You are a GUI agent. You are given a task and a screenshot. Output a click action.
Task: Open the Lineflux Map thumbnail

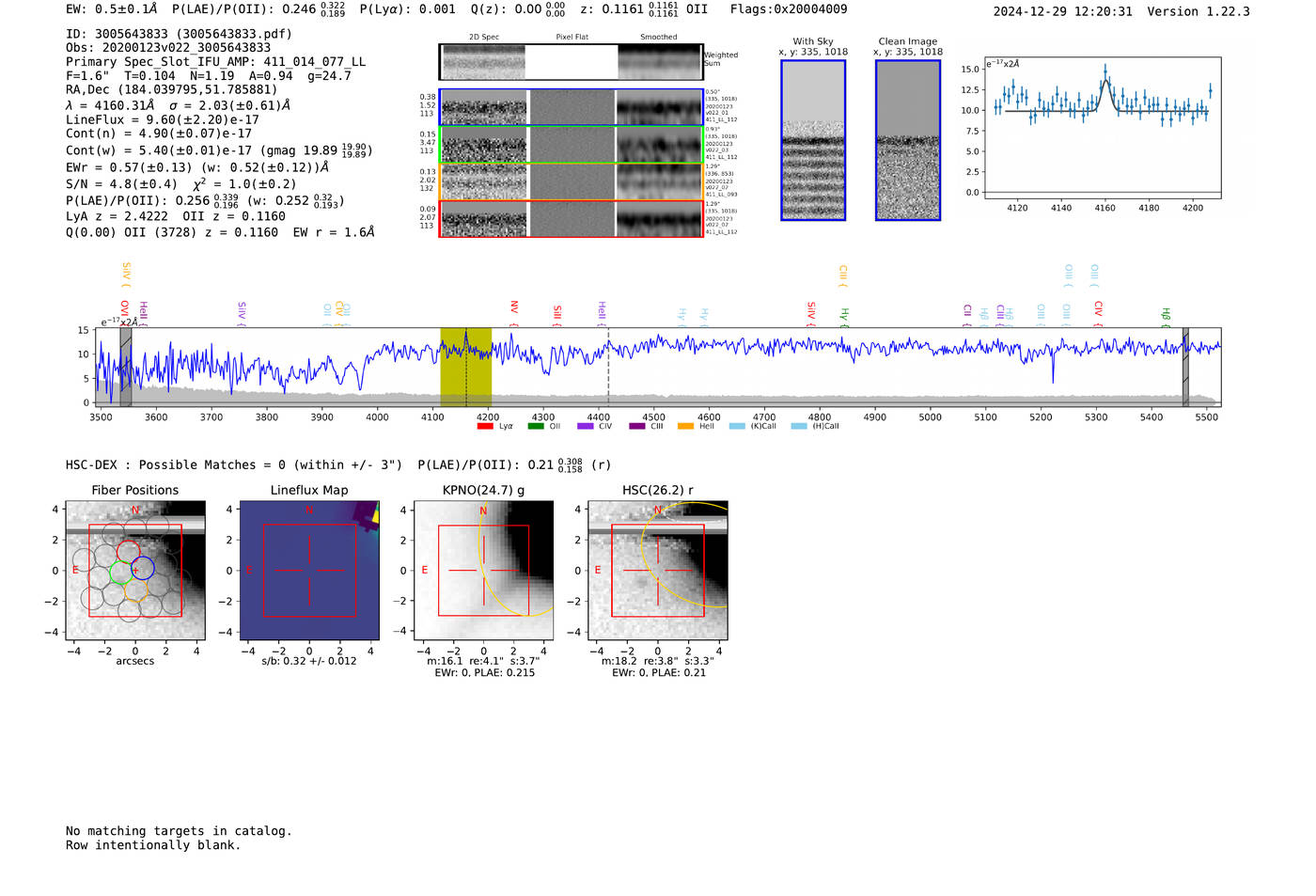pos(309,571)
